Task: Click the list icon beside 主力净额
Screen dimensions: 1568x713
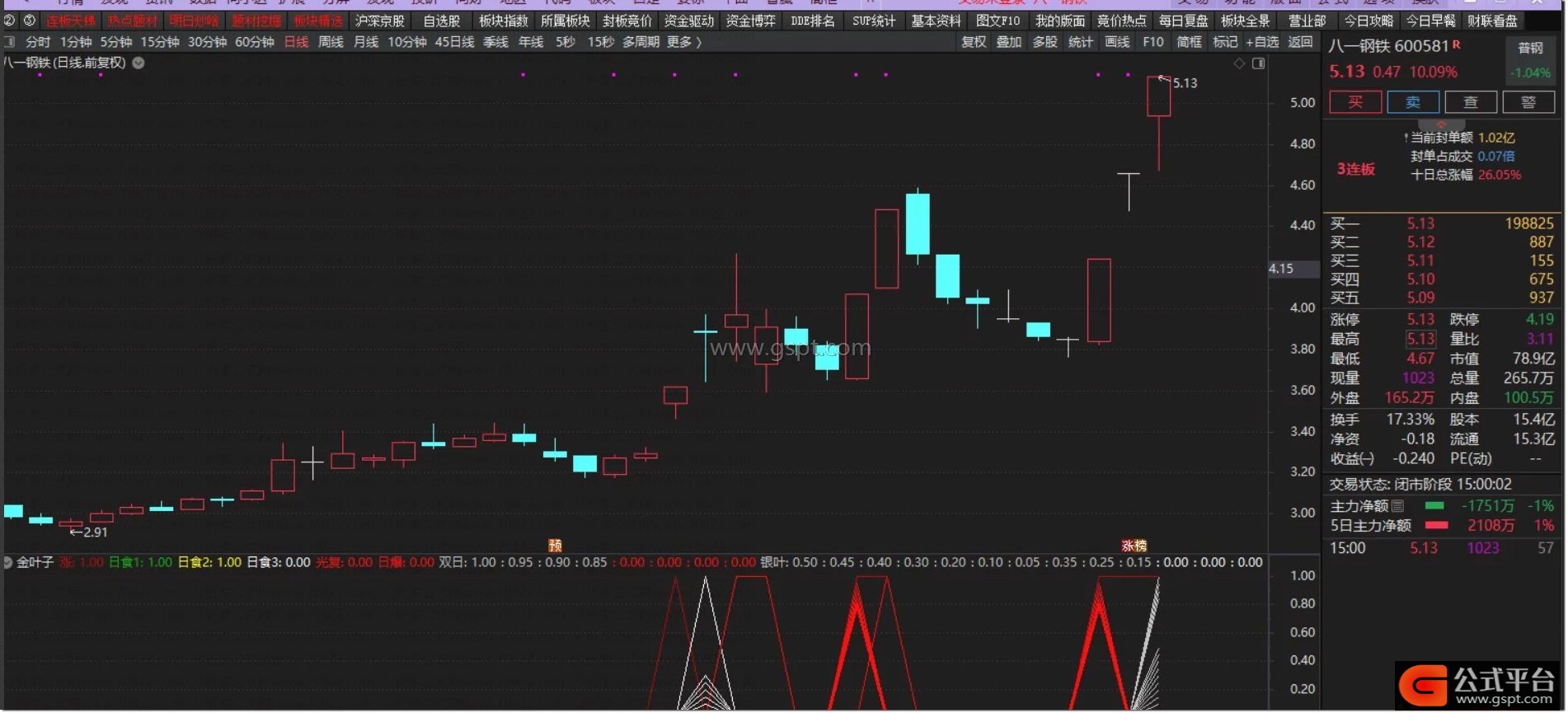Action: click(1398, 506)
